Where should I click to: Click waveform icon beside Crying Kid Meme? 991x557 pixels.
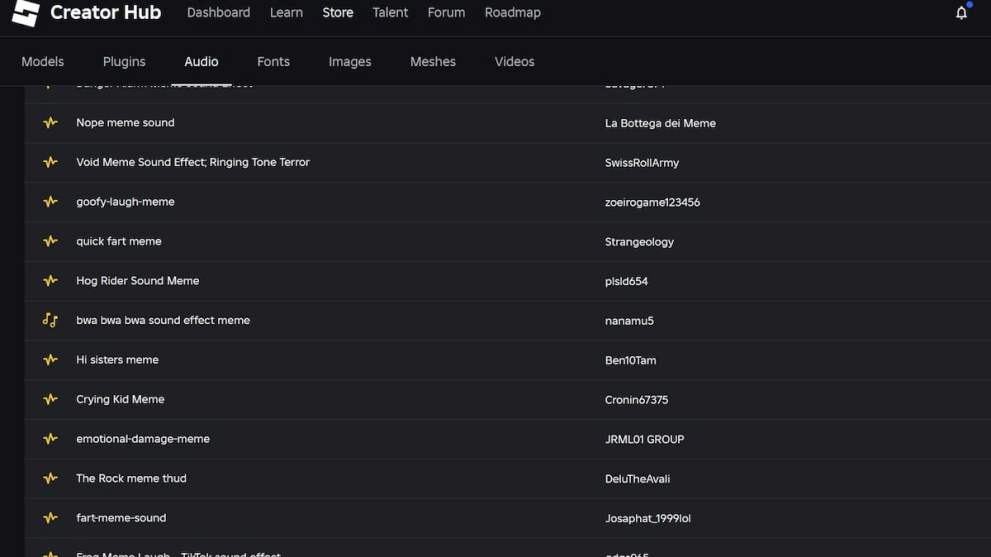click(50, 399)
